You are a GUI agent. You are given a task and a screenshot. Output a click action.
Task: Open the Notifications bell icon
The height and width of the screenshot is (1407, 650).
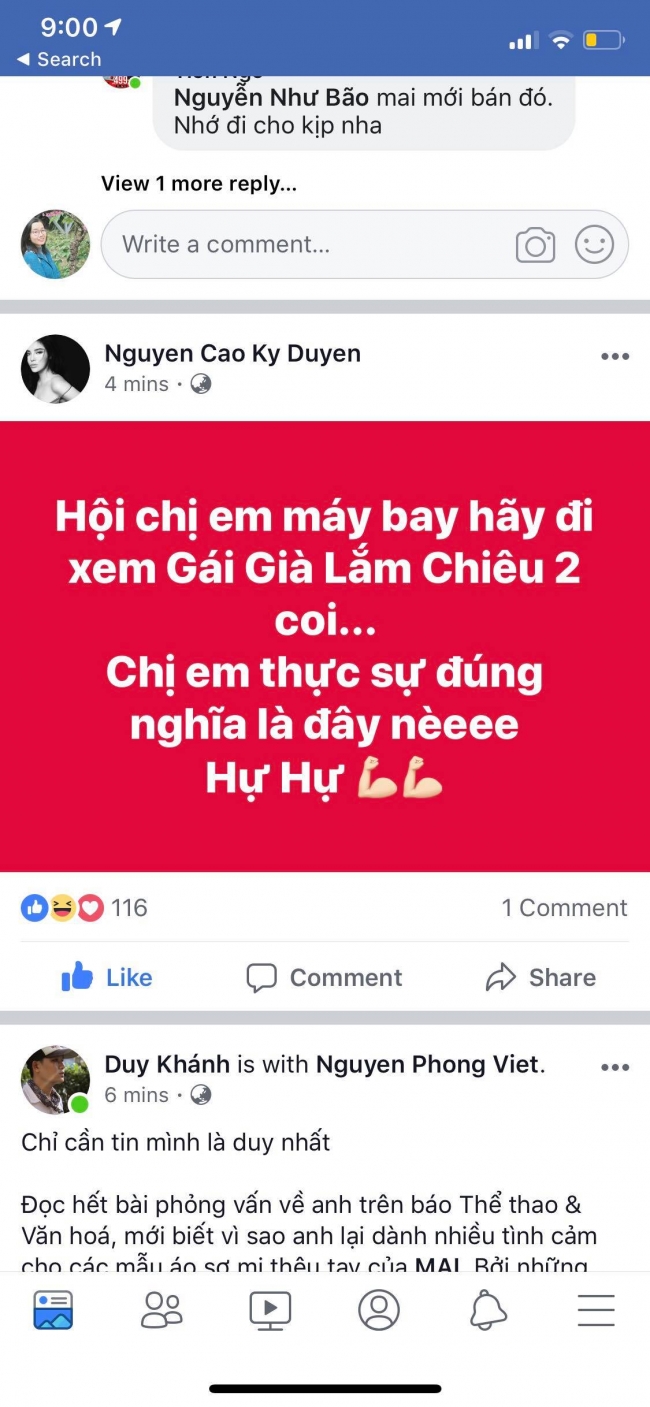tap(488, 1309)
